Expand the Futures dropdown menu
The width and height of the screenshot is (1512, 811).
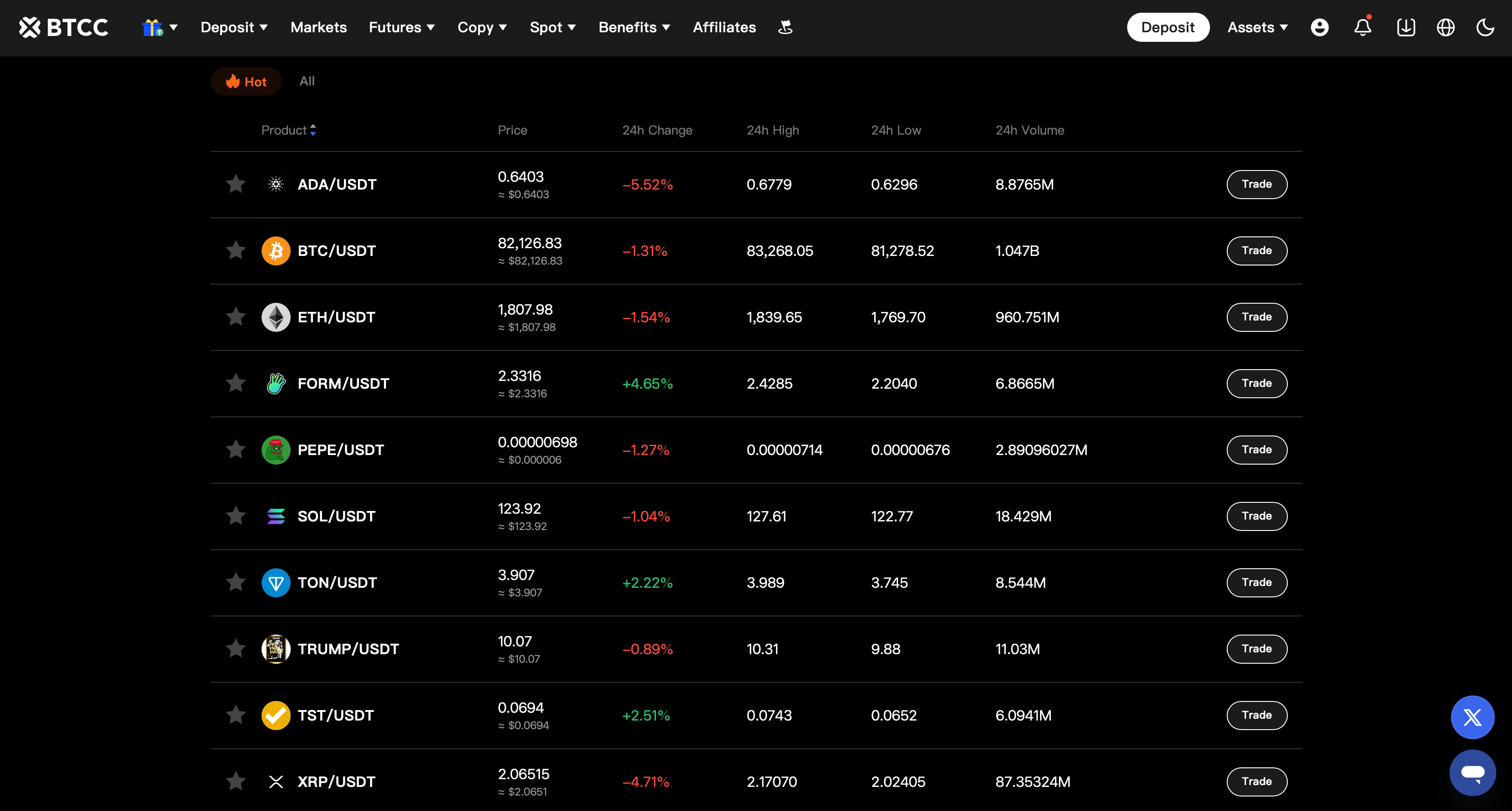tap(402, 27)
